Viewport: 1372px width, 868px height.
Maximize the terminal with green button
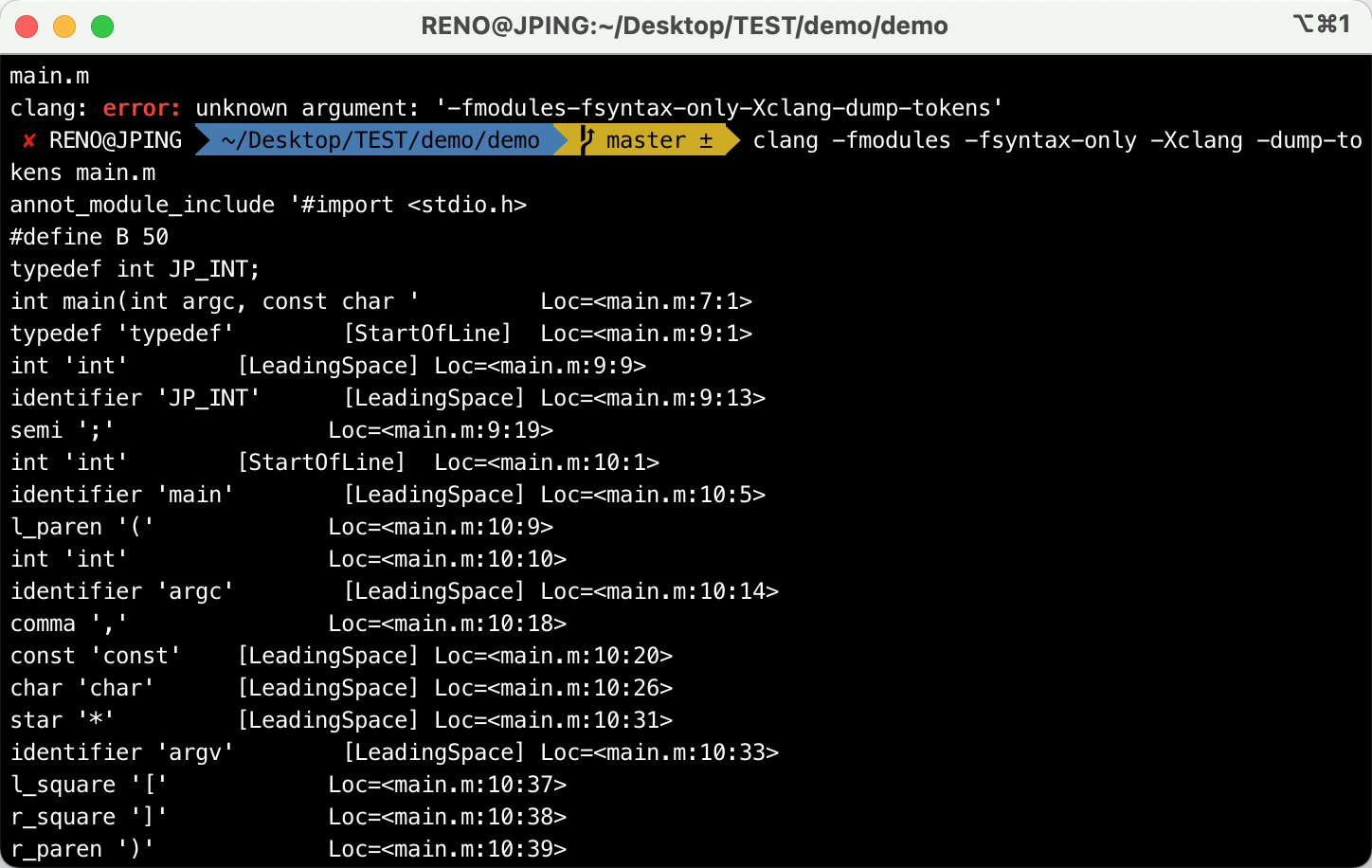(x=102, y=27)
